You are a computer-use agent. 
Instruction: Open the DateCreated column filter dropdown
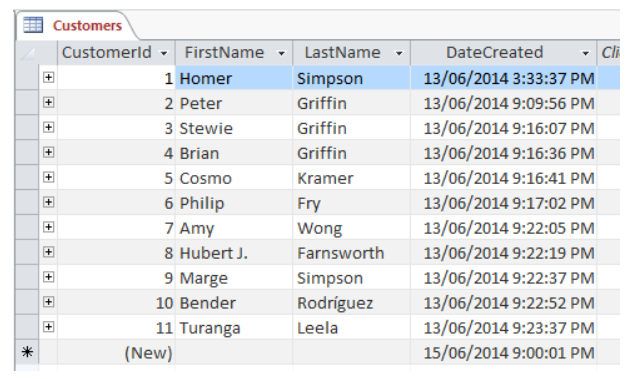[x=585, y=53]
